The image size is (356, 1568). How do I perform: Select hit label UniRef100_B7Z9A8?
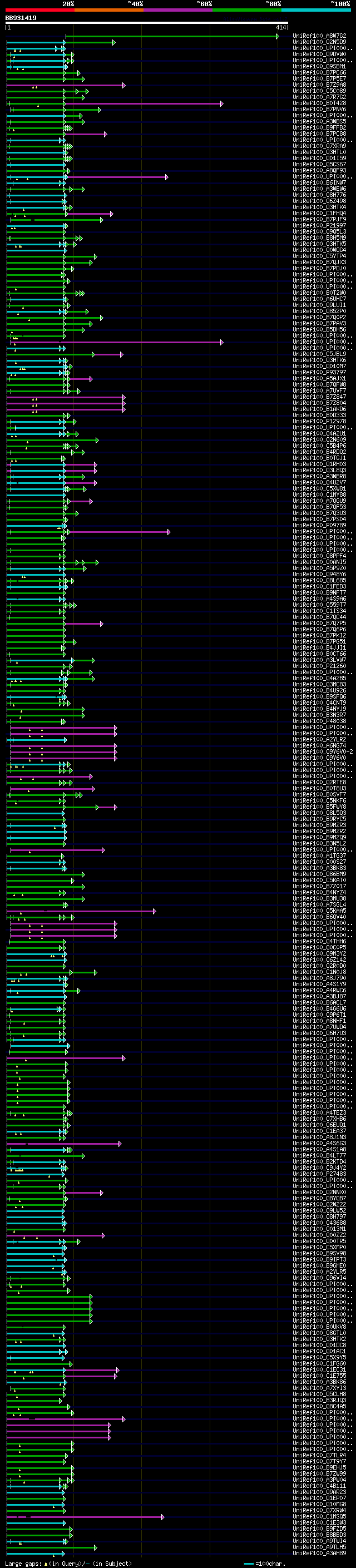[x=319, y=85]
